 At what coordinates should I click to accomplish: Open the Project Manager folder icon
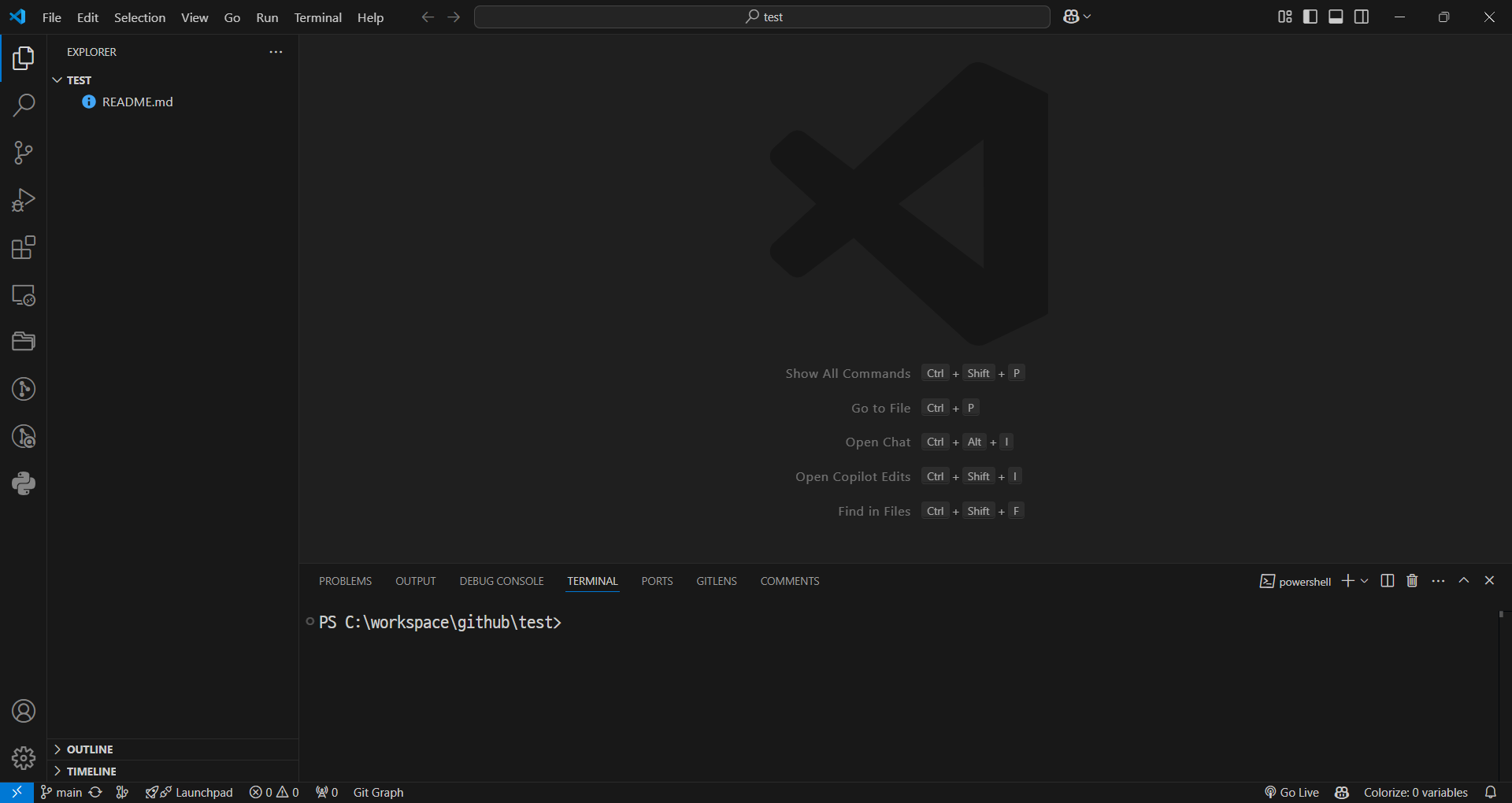click(x=24, y=342)
